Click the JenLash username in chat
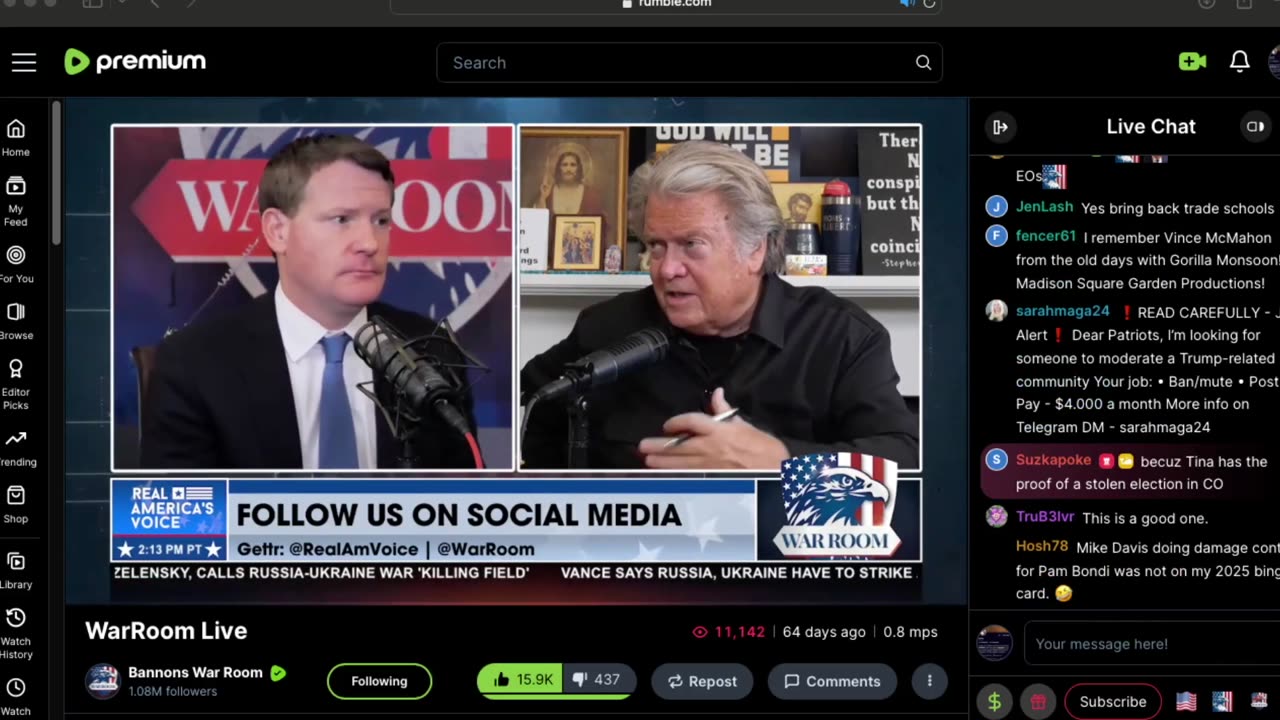The width and height of the screenshot is (1280, 720). click(1044, 207)
